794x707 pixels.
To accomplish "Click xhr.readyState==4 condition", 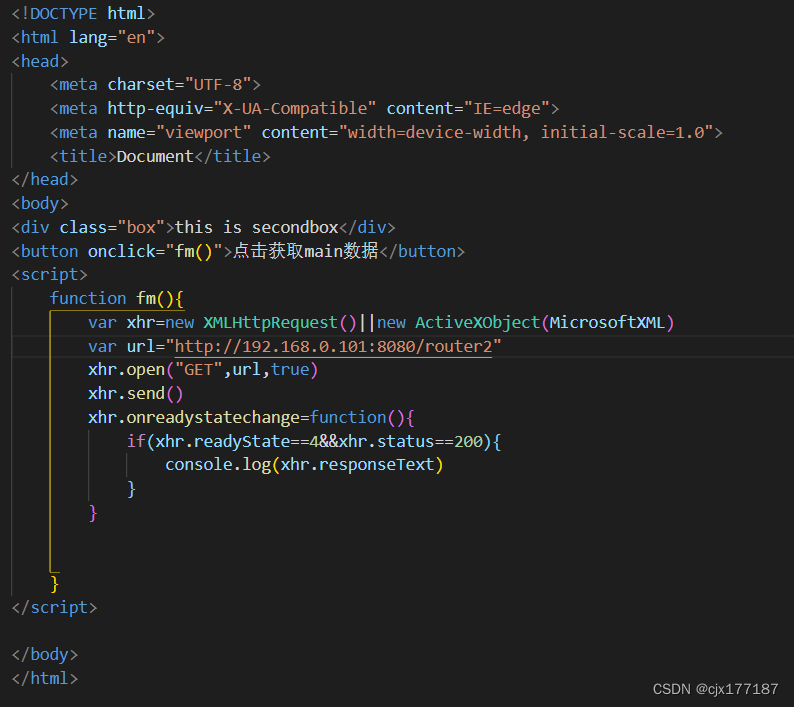I will [237, 441].
